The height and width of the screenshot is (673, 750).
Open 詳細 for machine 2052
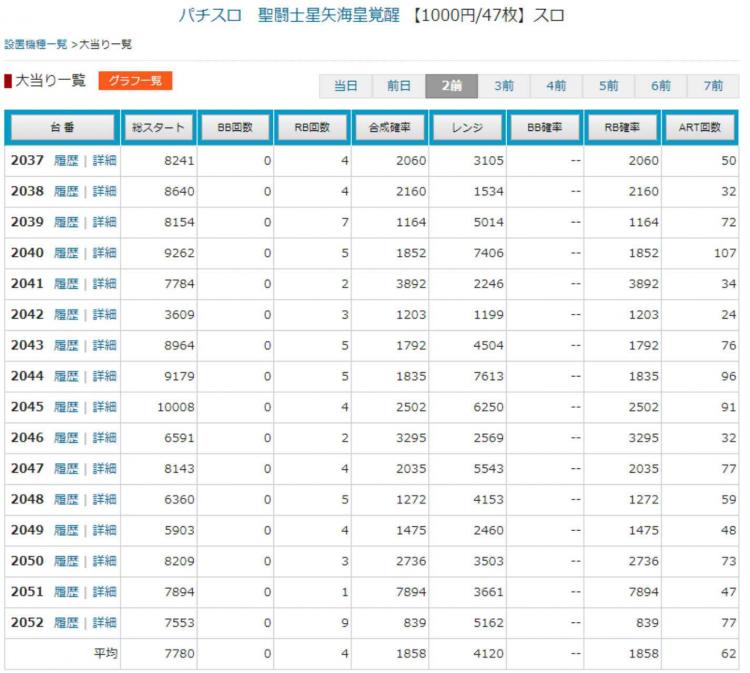coord(104,623)
